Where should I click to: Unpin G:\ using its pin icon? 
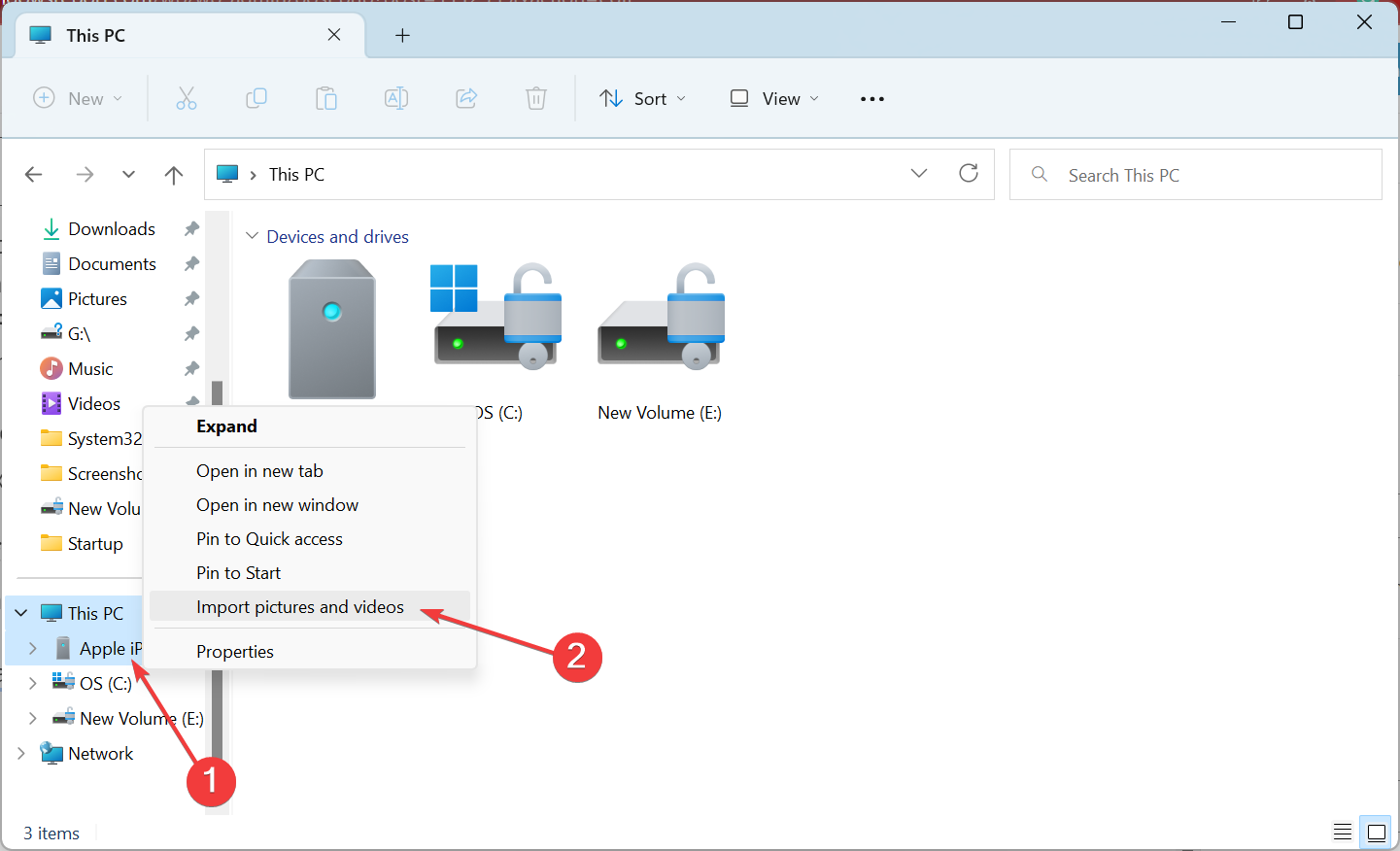191,333
